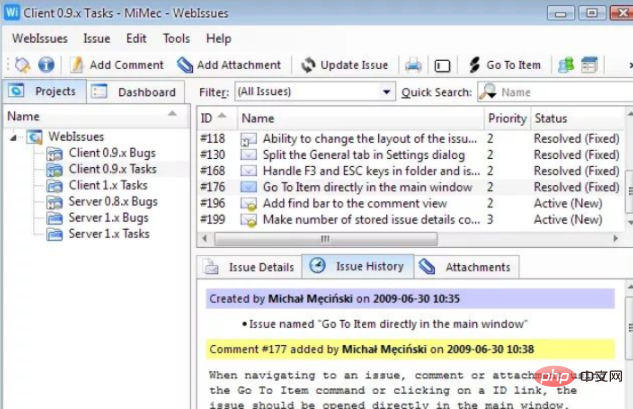Click envelope icon of issue #168

(x=248, y=171)
